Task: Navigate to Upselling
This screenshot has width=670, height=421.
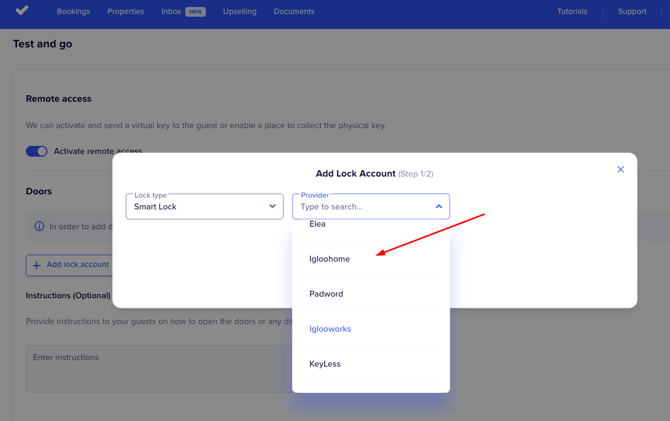Action: coord(239,12)
